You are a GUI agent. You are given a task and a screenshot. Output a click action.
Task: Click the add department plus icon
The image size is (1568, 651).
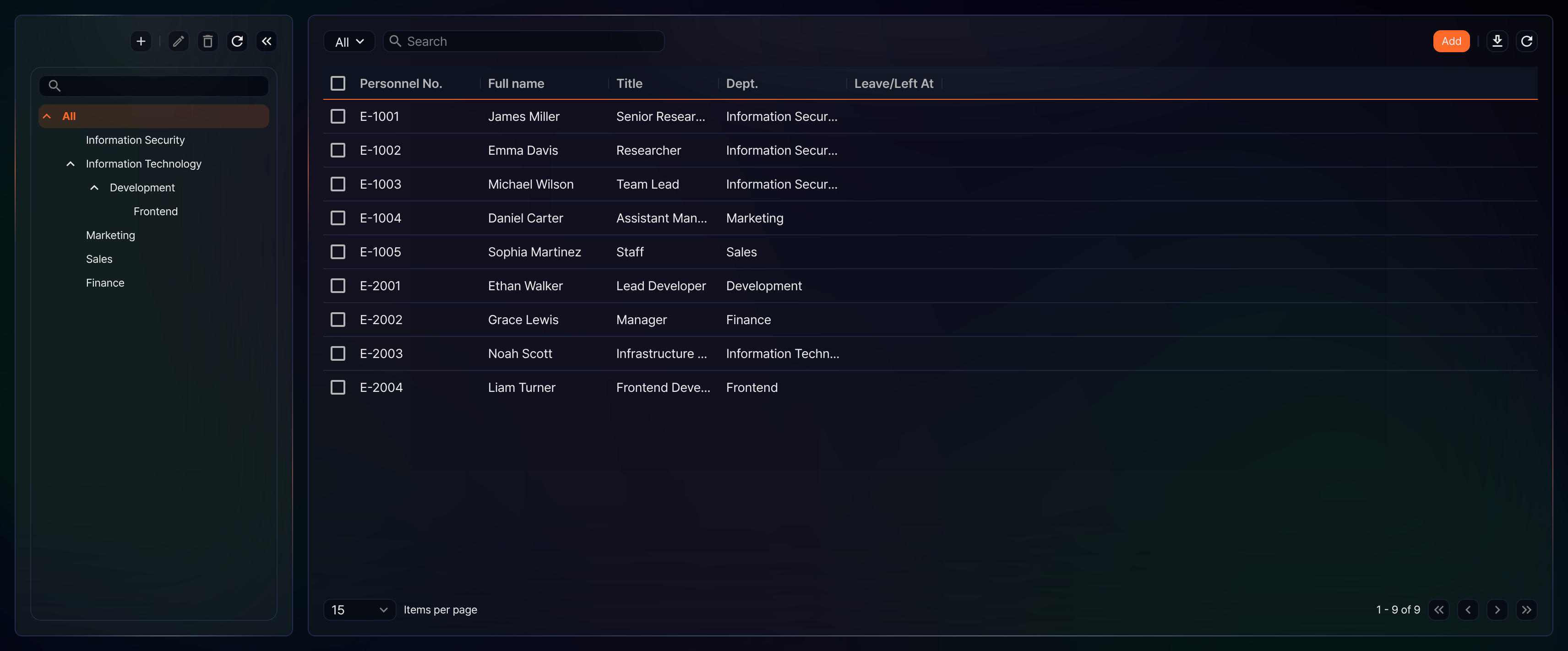(x=141, y=41)
